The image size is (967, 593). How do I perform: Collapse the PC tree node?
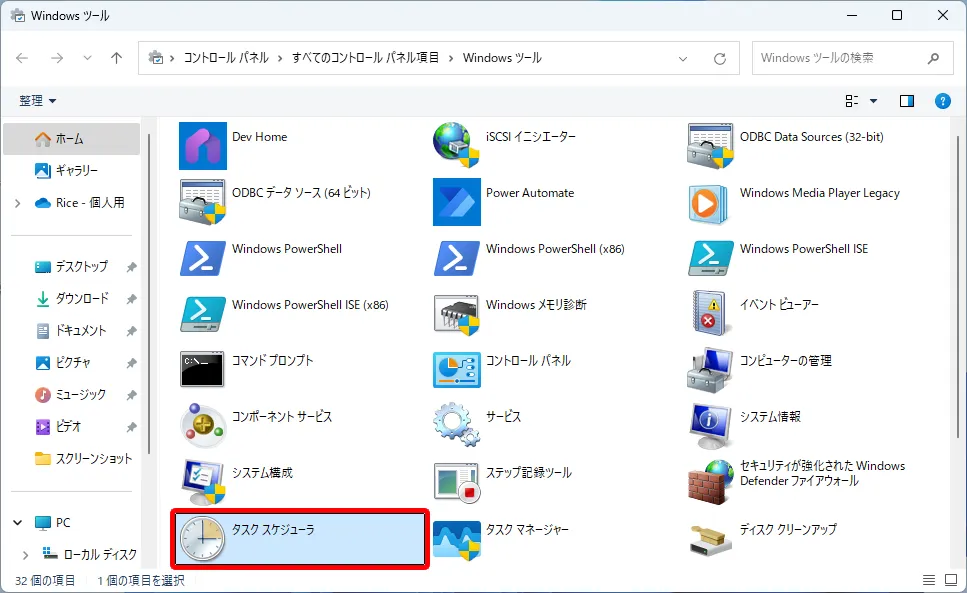tap(17, 523)
